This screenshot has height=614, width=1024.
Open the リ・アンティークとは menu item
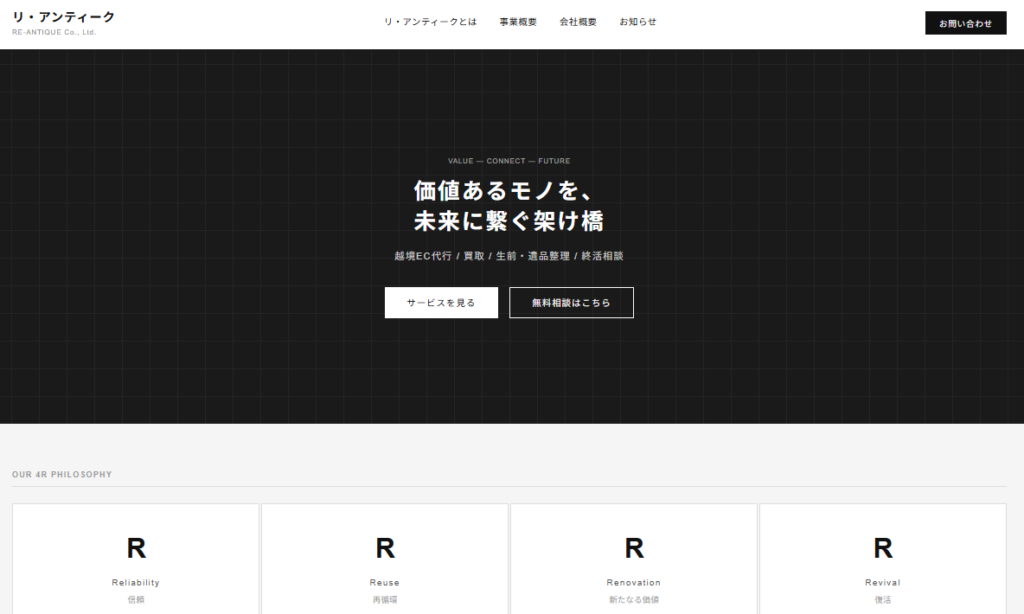pos(430,22)
